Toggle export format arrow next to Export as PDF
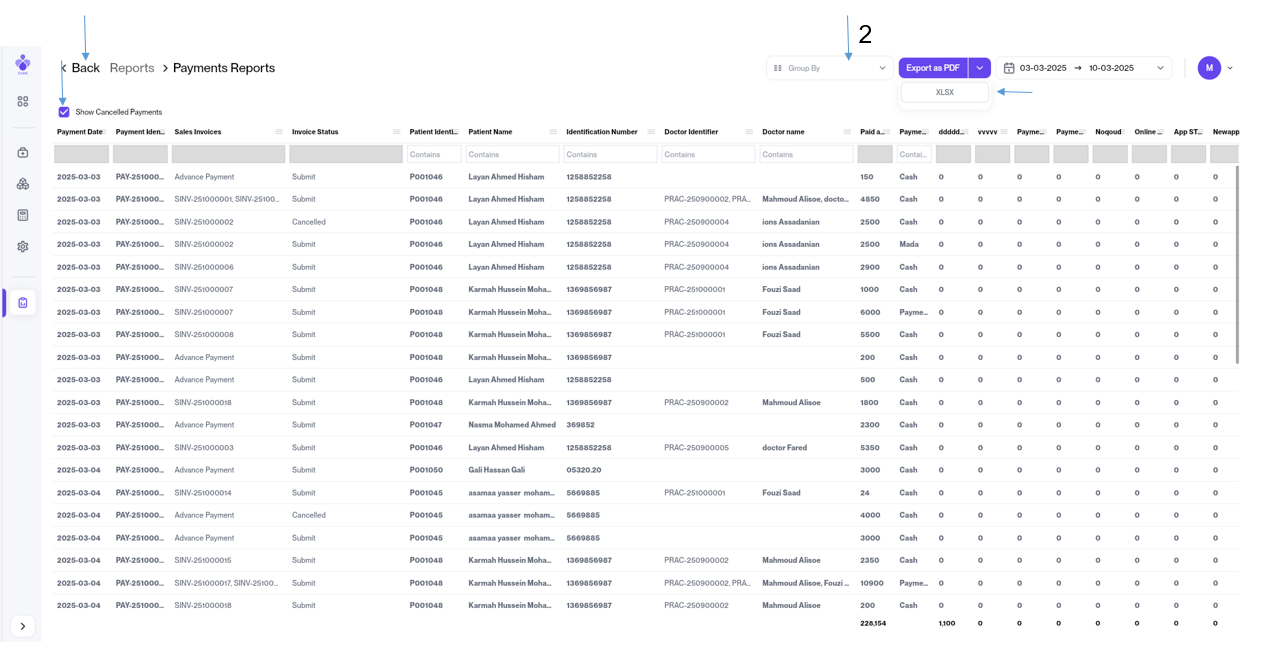The height and width of the screenshot is (652, 1267). click(x=980, y=68)
